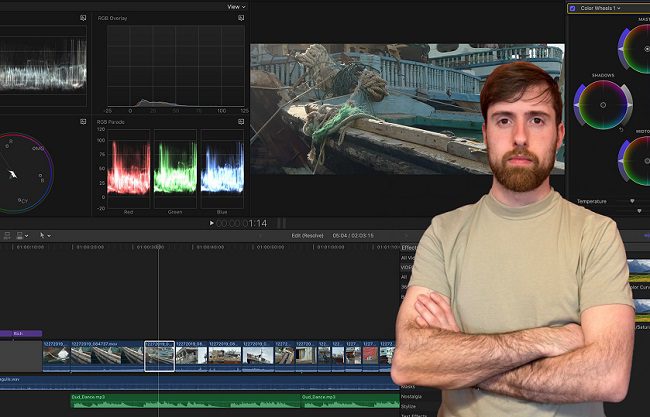650x417 pixels.
Task: Click the Shadows wheel center puck
Action: (603, 105)
